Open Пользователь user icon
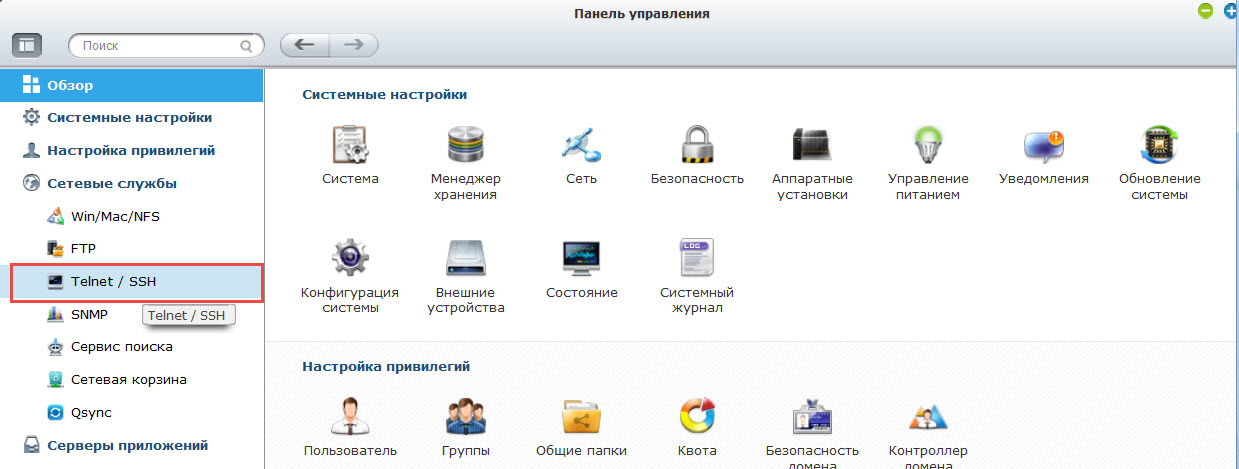The height and width of the screenshot is (469, 1239). tap(351, 417)
